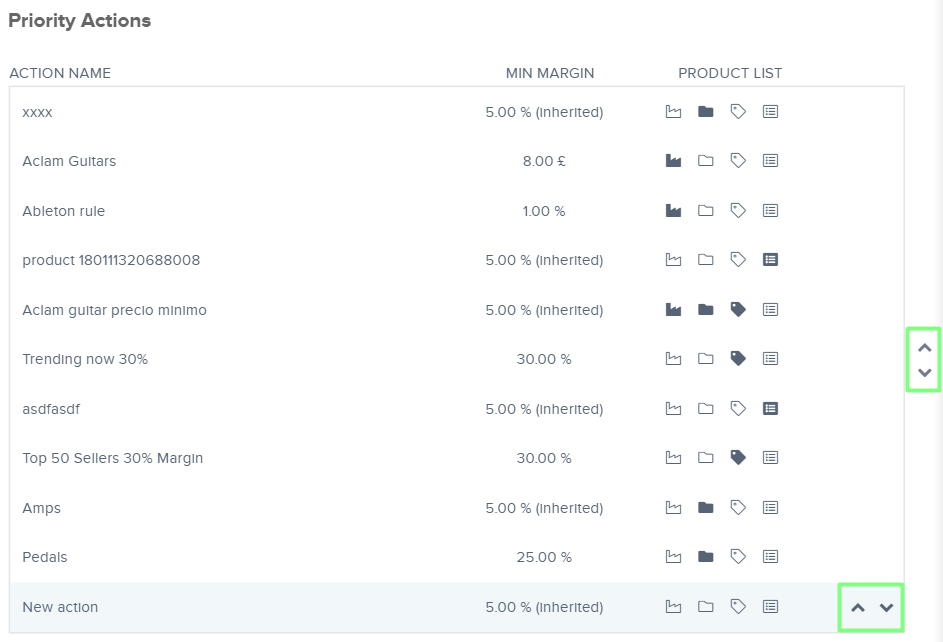Click the tag icon in New action row
Image resolution: width=943 pixels, height=642 pixels.
tap(738, 606)
